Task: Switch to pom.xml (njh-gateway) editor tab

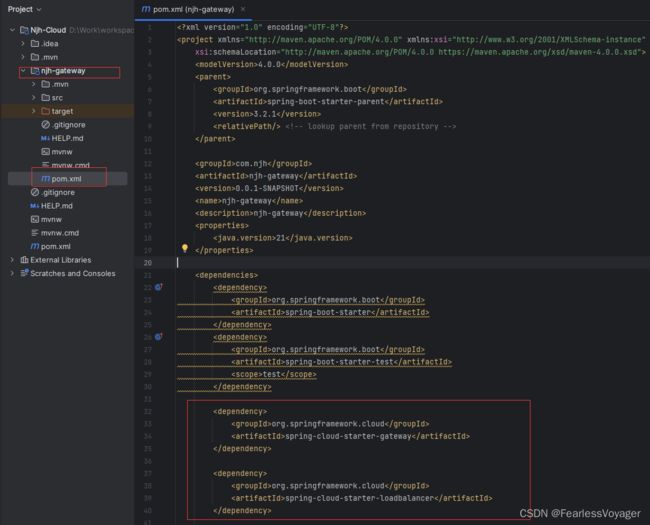Action: tap(193, 9)
